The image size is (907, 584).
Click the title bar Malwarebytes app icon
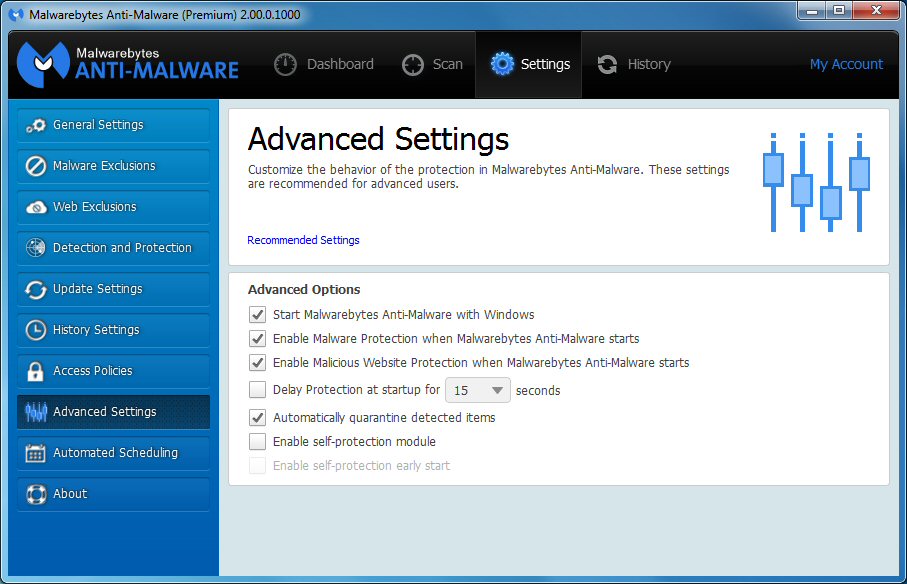point(17,14)
